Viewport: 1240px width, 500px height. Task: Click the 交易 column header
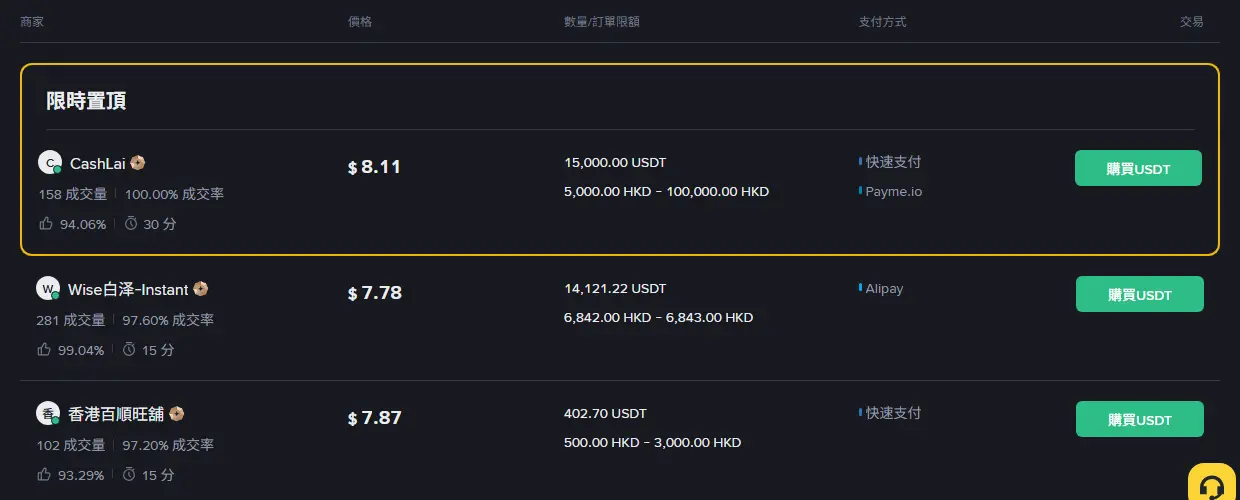(1192, 21)
